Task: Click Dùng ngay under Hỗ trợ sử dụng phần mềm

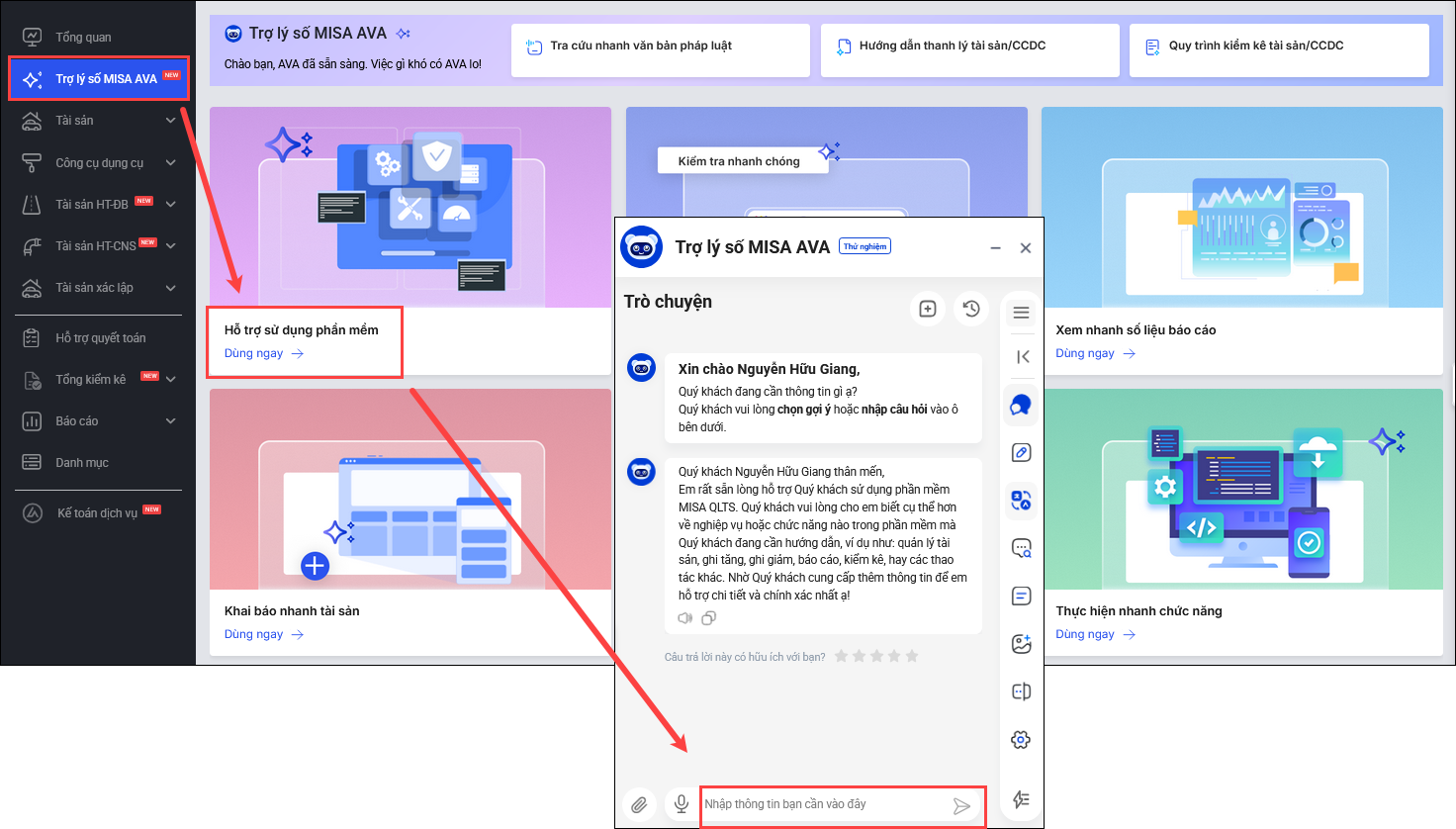Action: [264, 353]
